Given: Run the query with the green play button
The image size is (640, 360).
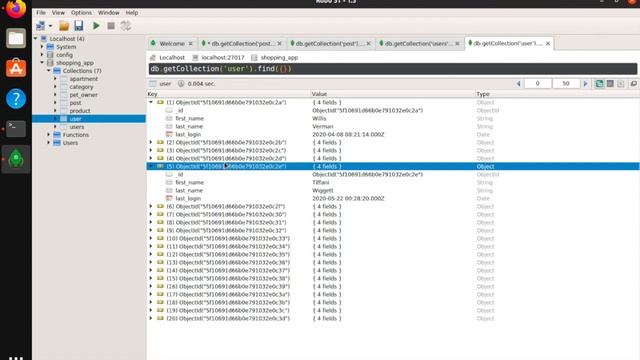Looking at the screenshot, I should point(96,26).
